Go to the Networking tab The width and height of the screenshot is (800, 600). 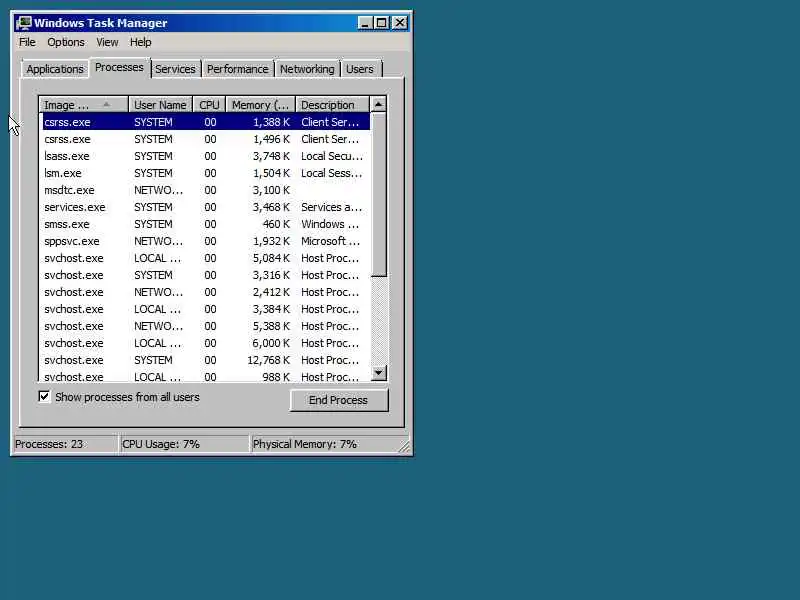point(307,69)
